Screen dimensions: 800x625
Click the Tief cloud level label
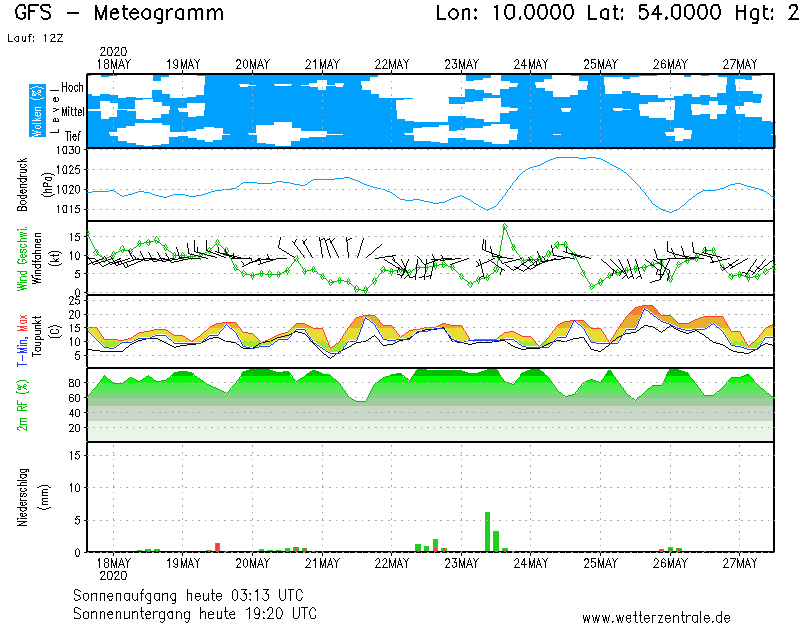72,136
